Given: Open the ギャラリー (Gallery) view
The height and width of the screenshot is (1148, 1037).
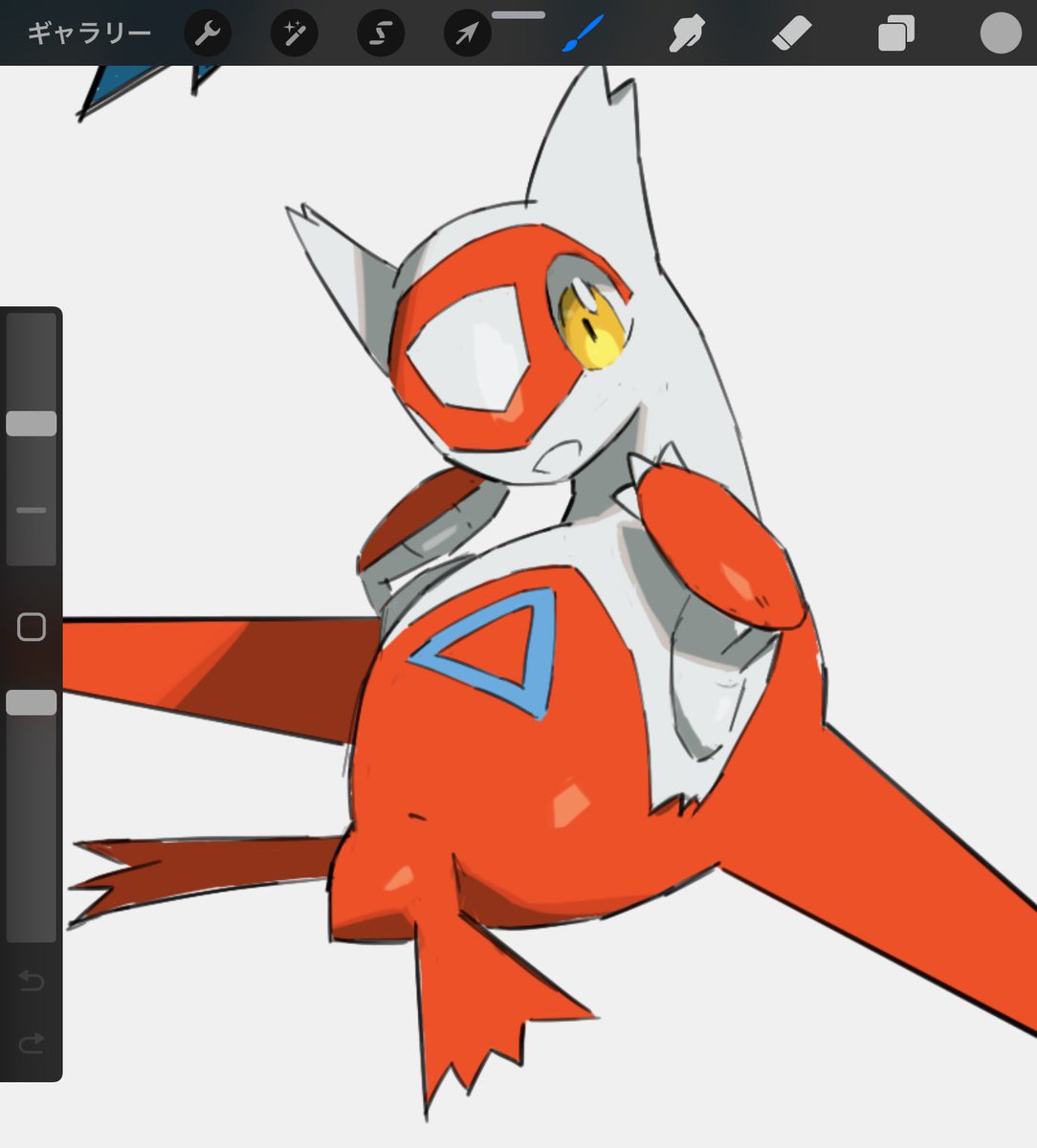Looking at the screenshot, I should coord(89,33).
